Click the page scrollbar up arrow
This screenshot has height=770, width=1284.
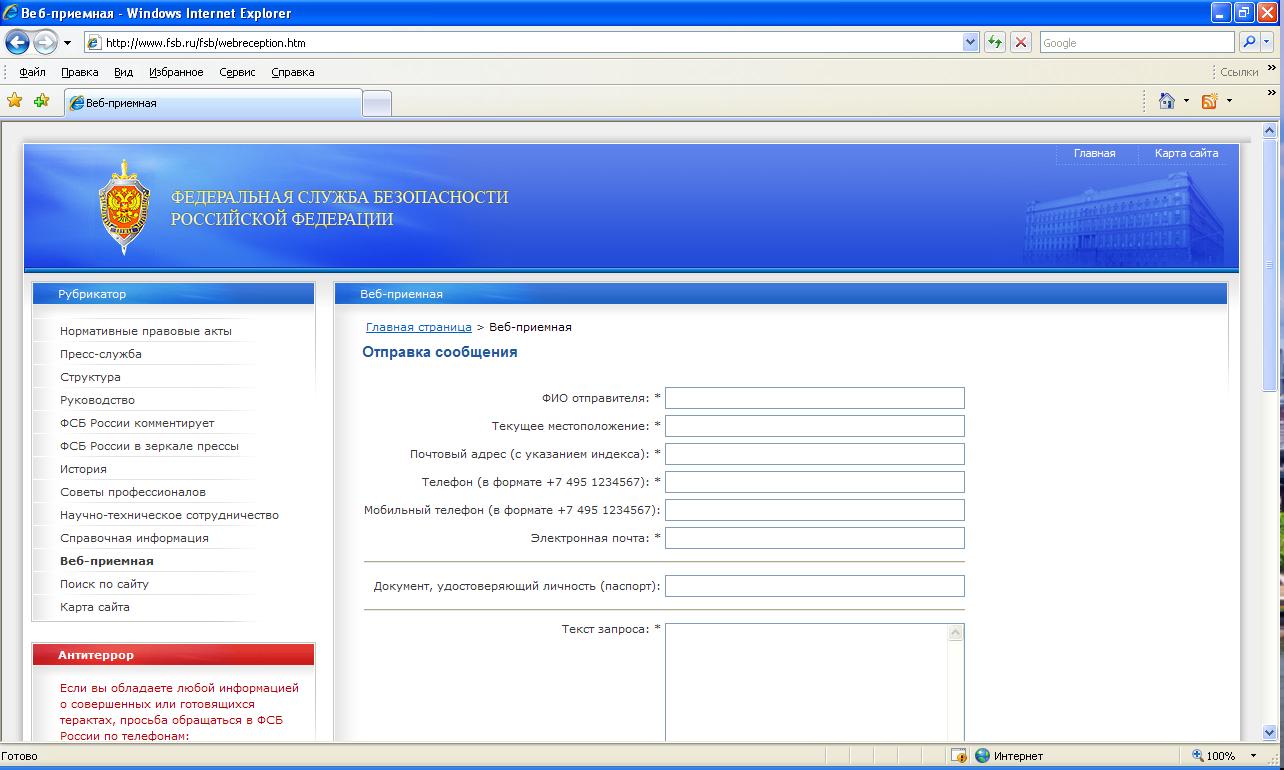tap(1271, 130)
